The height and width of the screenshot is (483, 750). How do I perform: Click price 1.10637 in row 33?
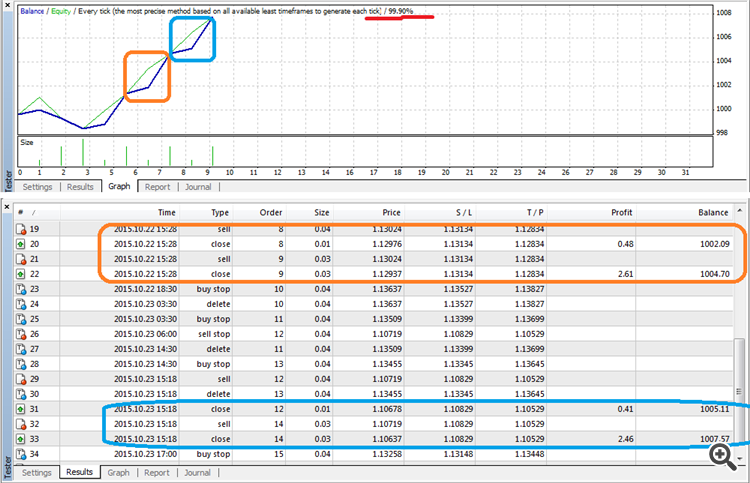(387, 439)
